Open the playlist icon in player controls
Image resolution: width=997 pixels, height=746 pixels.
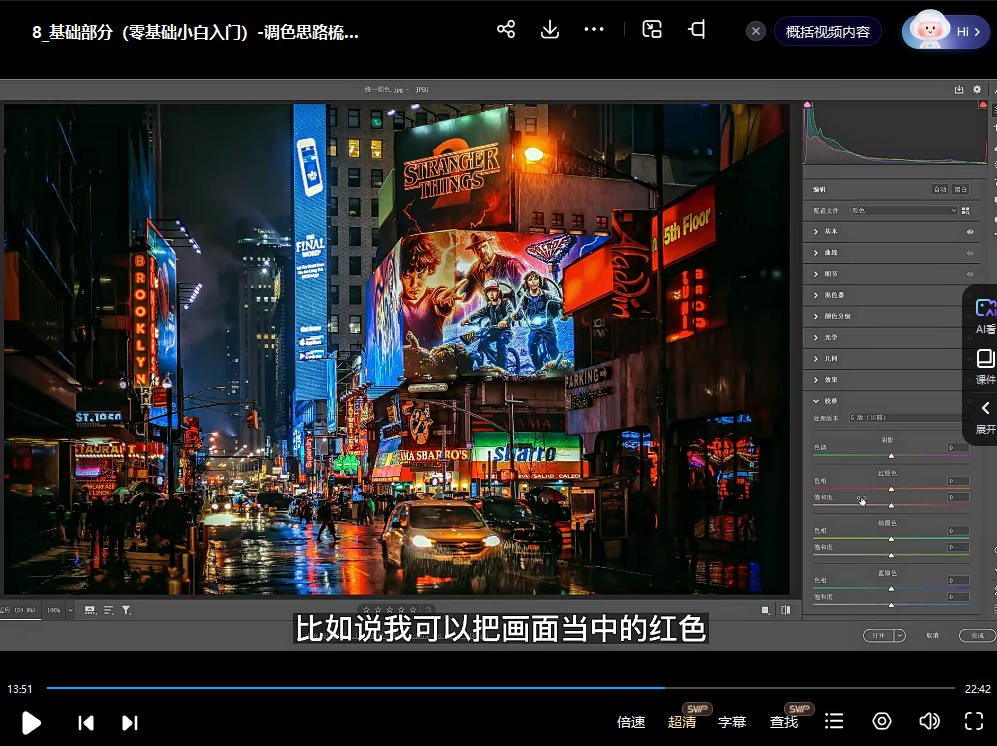(834, 721)
